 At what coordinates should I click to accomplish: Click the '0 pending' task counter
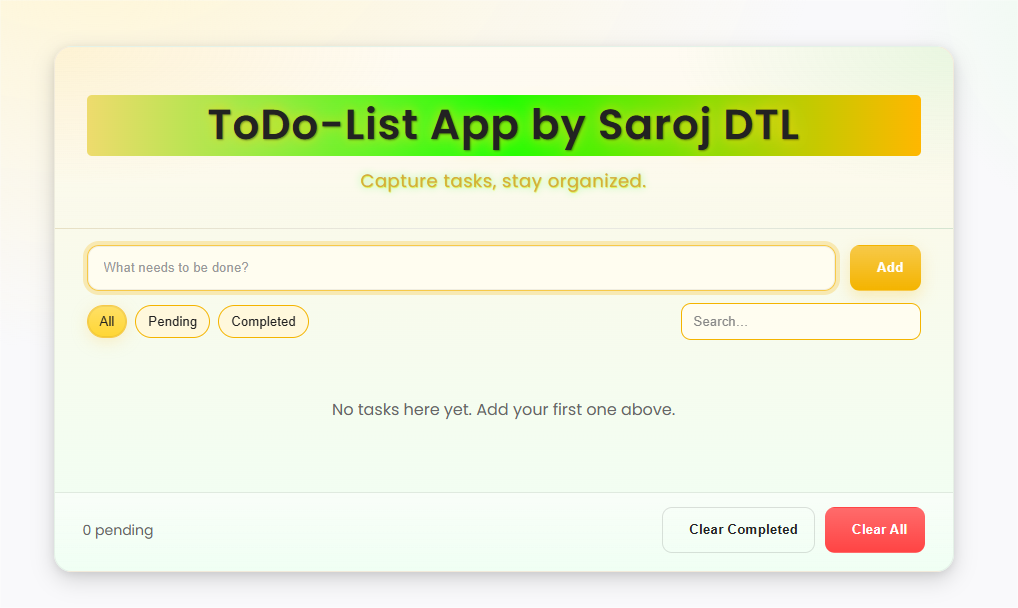coord(118,529)
